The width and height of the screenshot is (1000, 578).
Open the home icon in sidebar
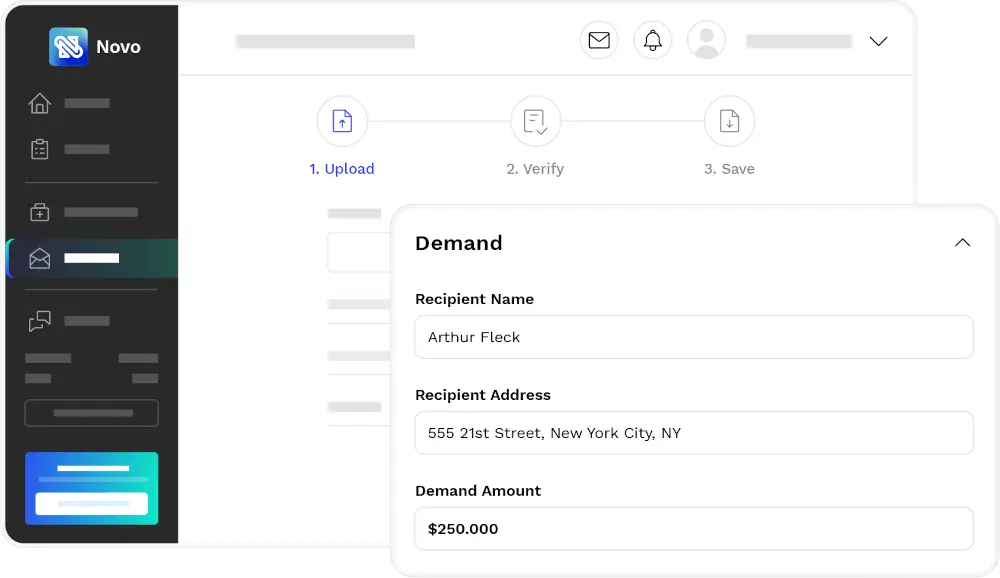[40, 103]
